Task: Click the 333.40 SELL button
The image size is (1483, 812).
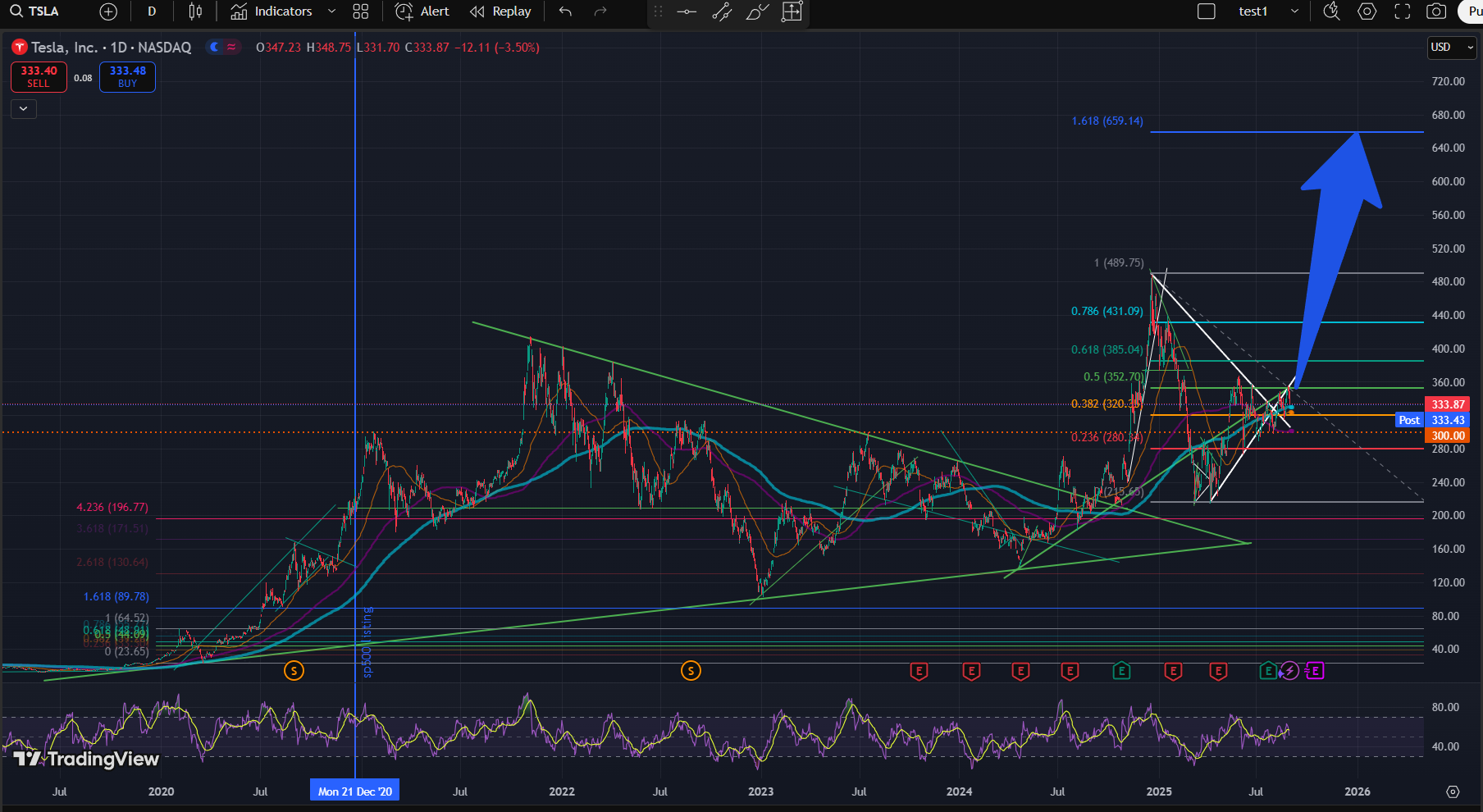Action: pyautogui.click(x=39, y=77)
